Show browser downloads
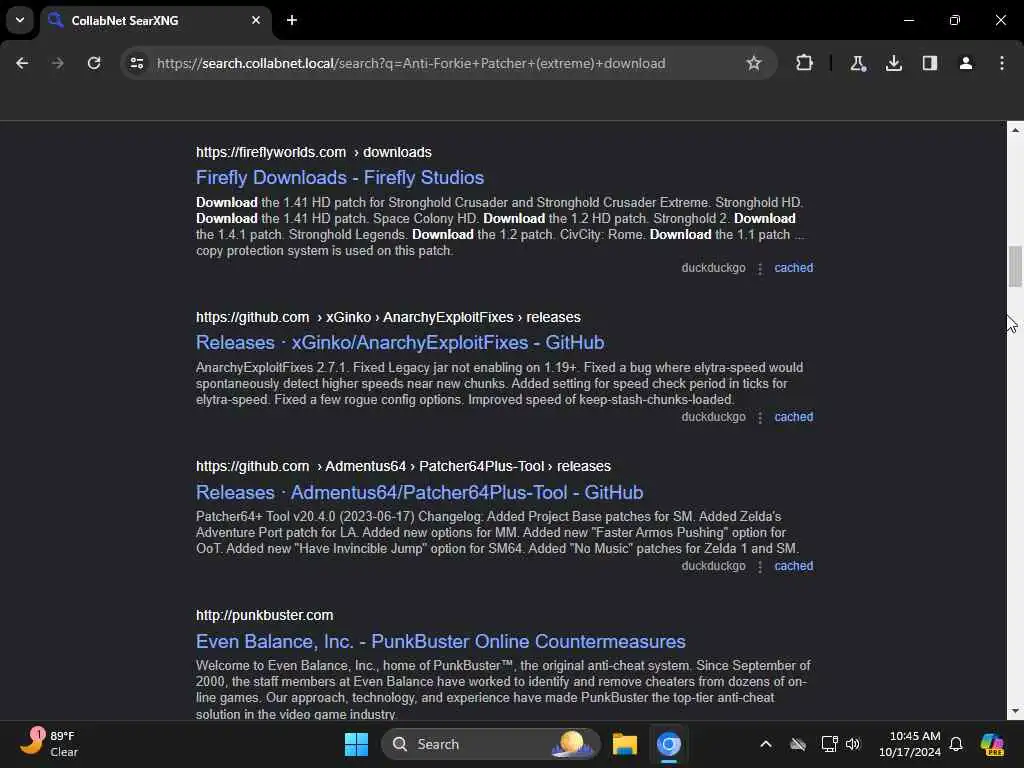 [893, 63]
